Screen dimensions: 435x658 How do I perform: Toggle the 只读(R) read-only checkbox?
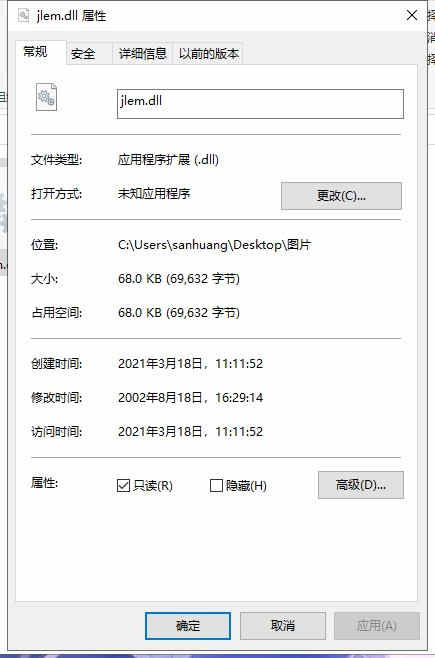123,486
